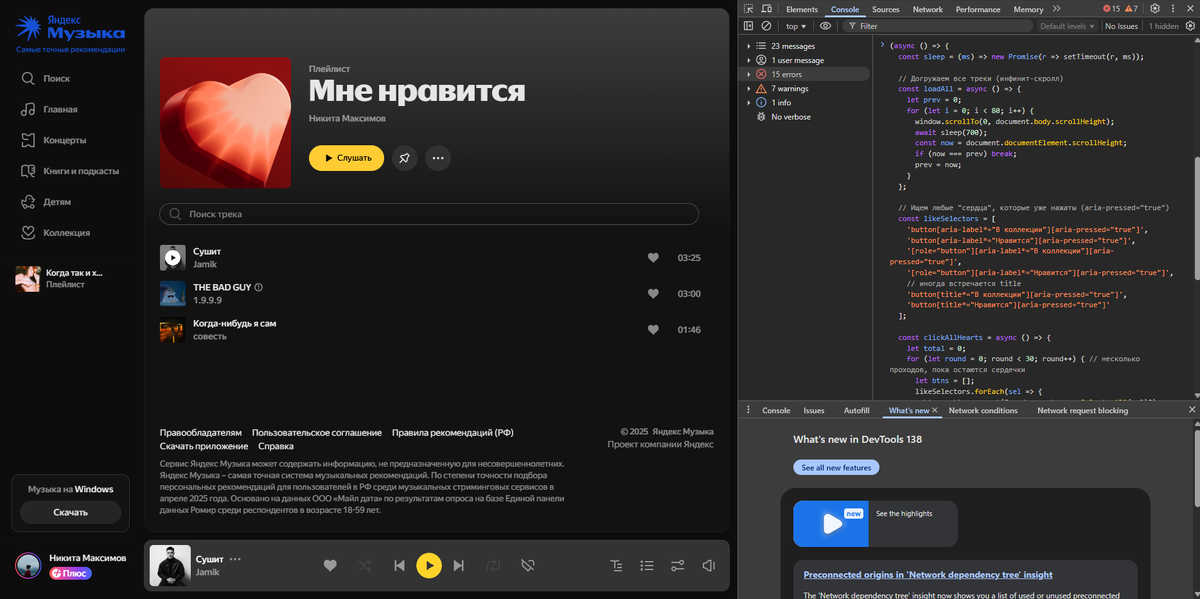Open the Справка footer link
Image resolution: width=1200 pixels, height=599 pixels.
[x=276, y=446]
